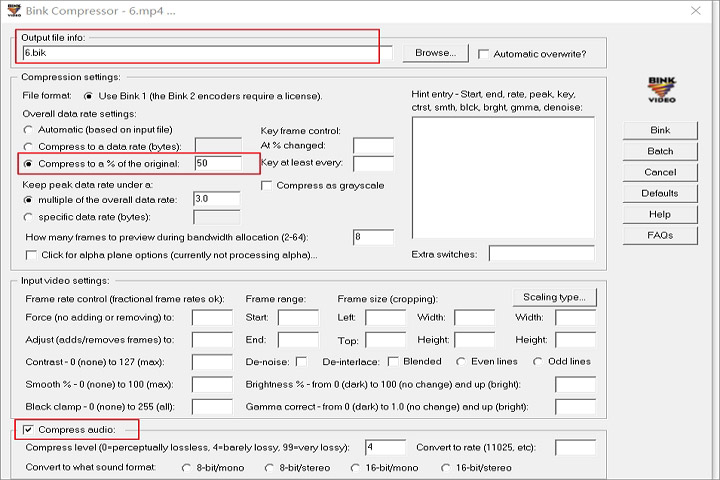Click the Gamma correct value field

coord(576,407)
